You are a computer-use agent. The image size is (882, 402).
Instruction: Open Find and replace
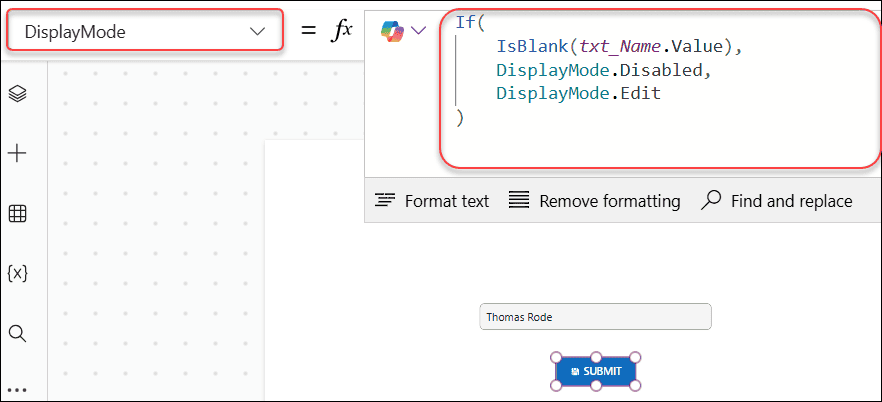click(777, 201)
